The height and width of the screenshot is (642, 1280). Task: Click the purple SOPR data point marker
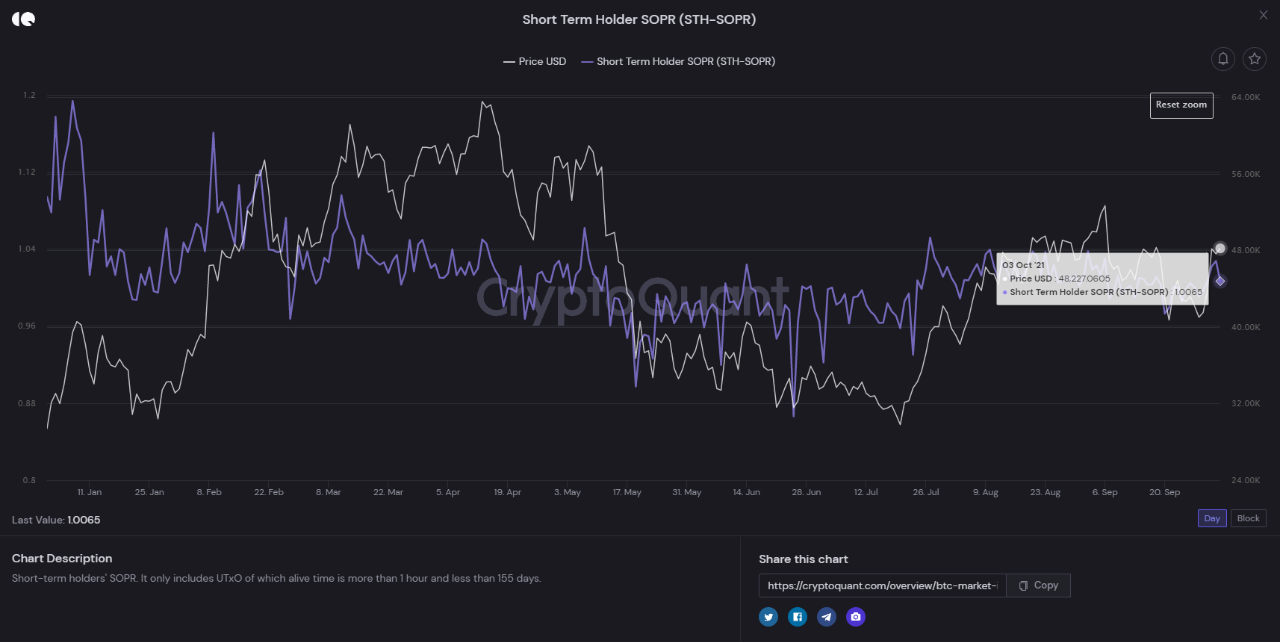click(x=1220, y=281)
